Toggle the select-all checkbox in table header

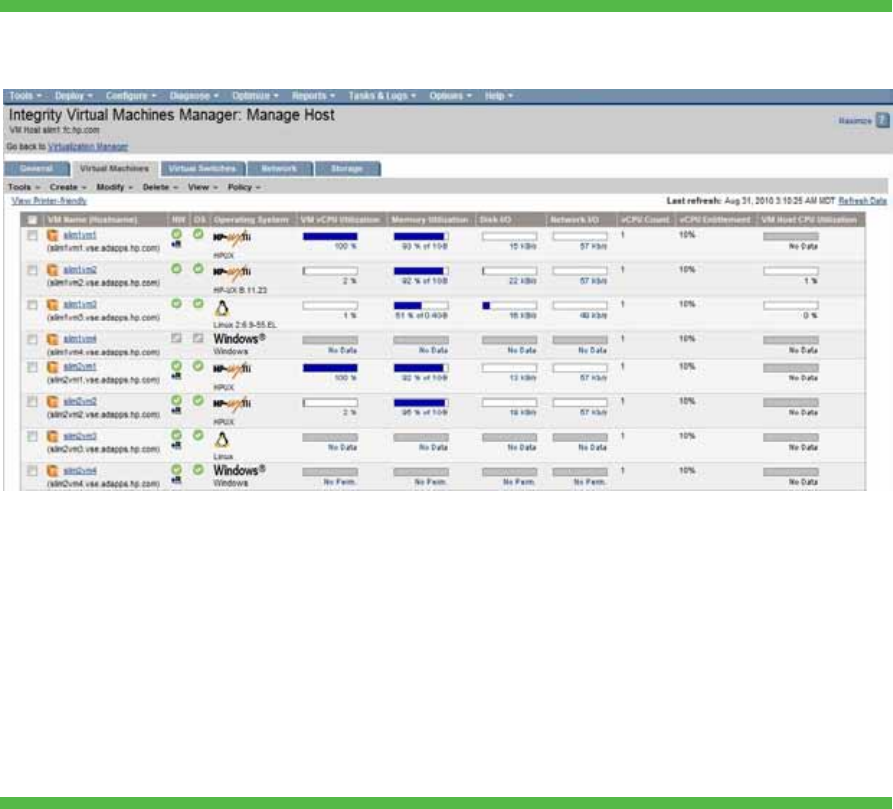point(32,219)
